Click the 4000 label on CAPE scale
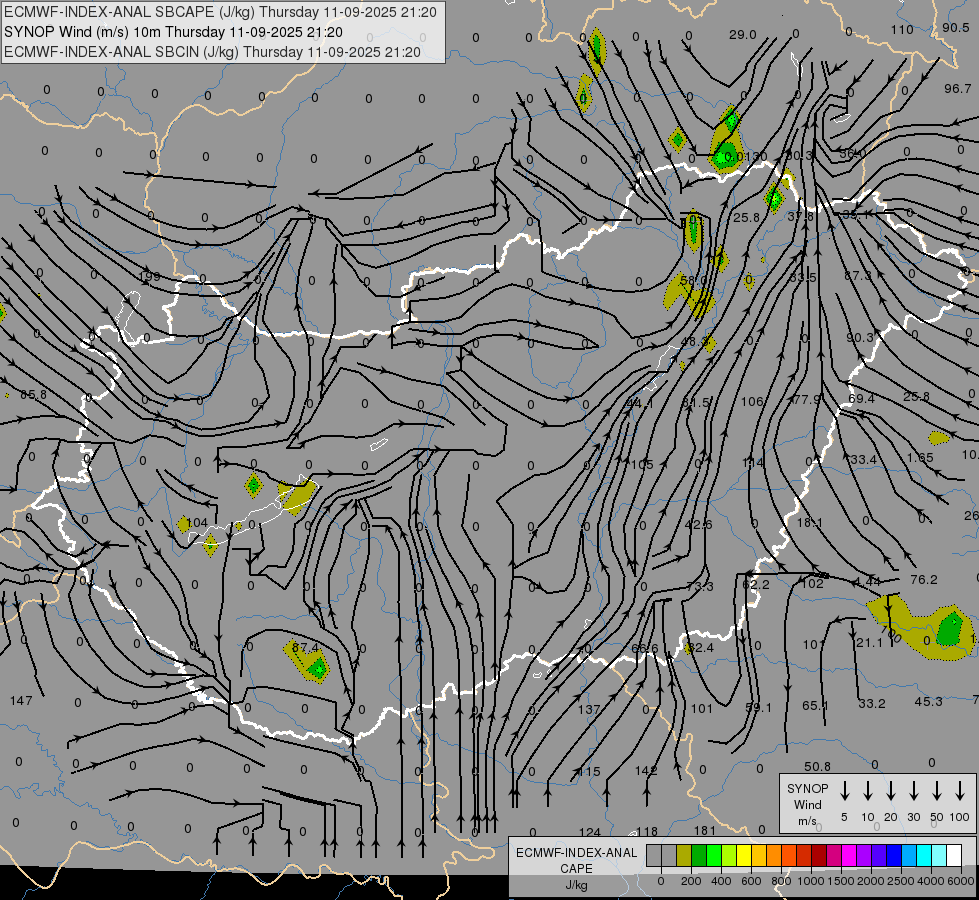The width and height of the screenshot is (979, 900). [x=930, y=881]
